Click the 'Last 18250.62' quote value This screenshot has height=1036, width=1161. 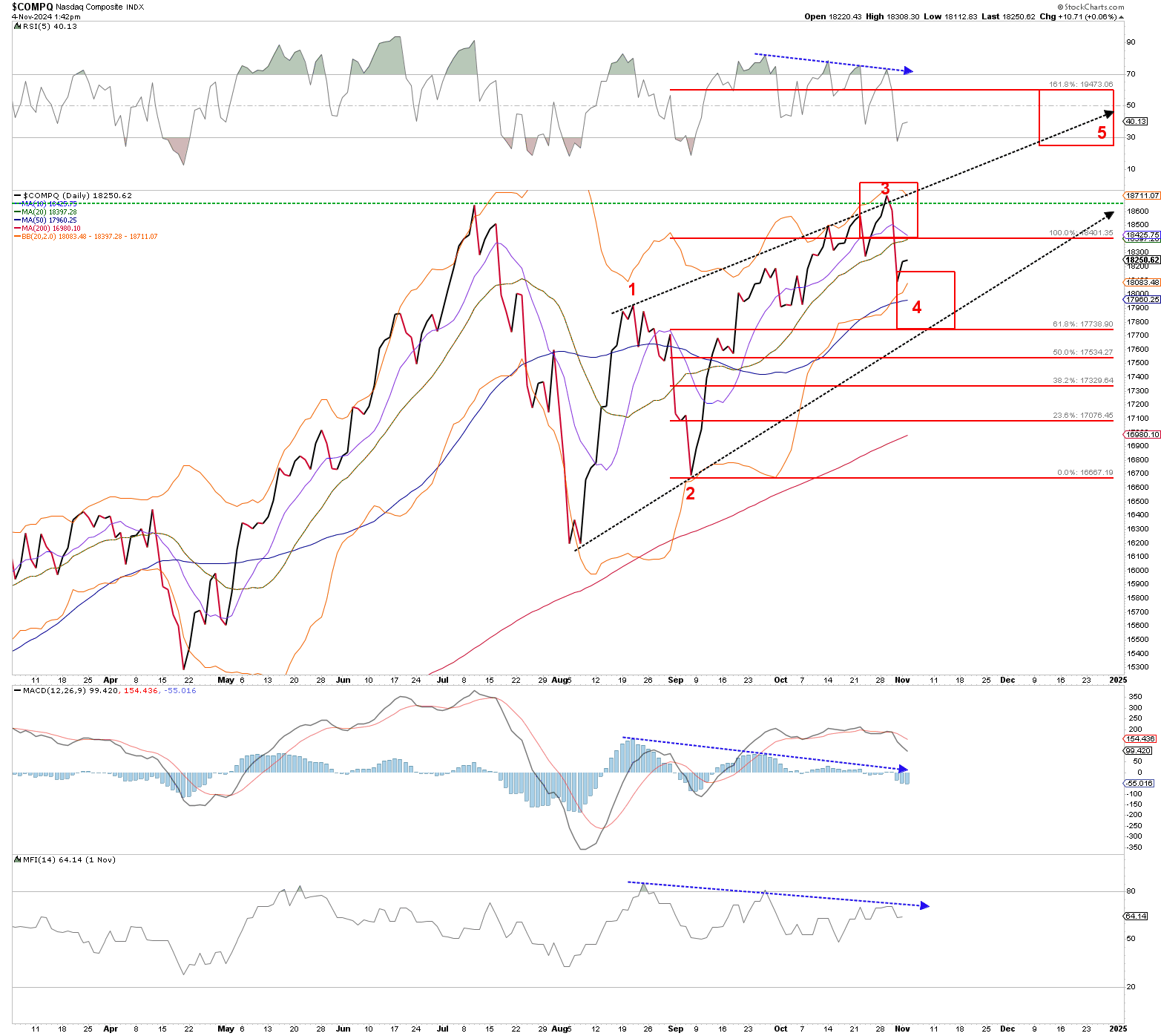(x=1008, y=16)
